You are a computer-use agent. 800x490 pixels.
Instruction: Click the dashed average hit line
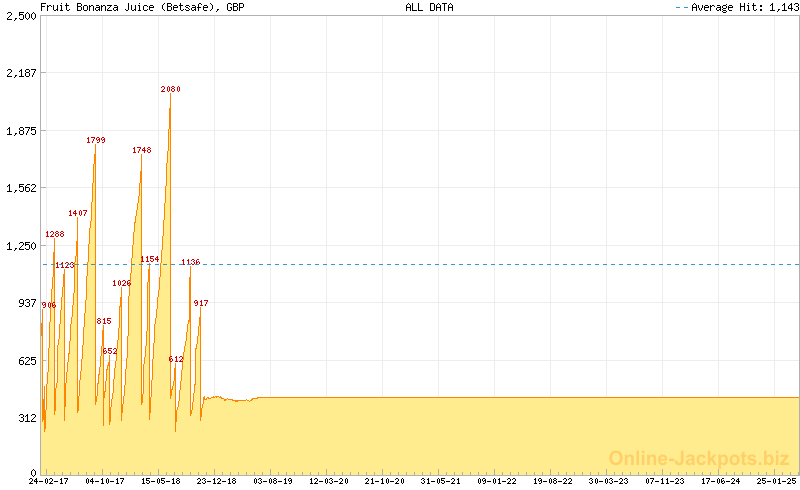tap(500, 264)
